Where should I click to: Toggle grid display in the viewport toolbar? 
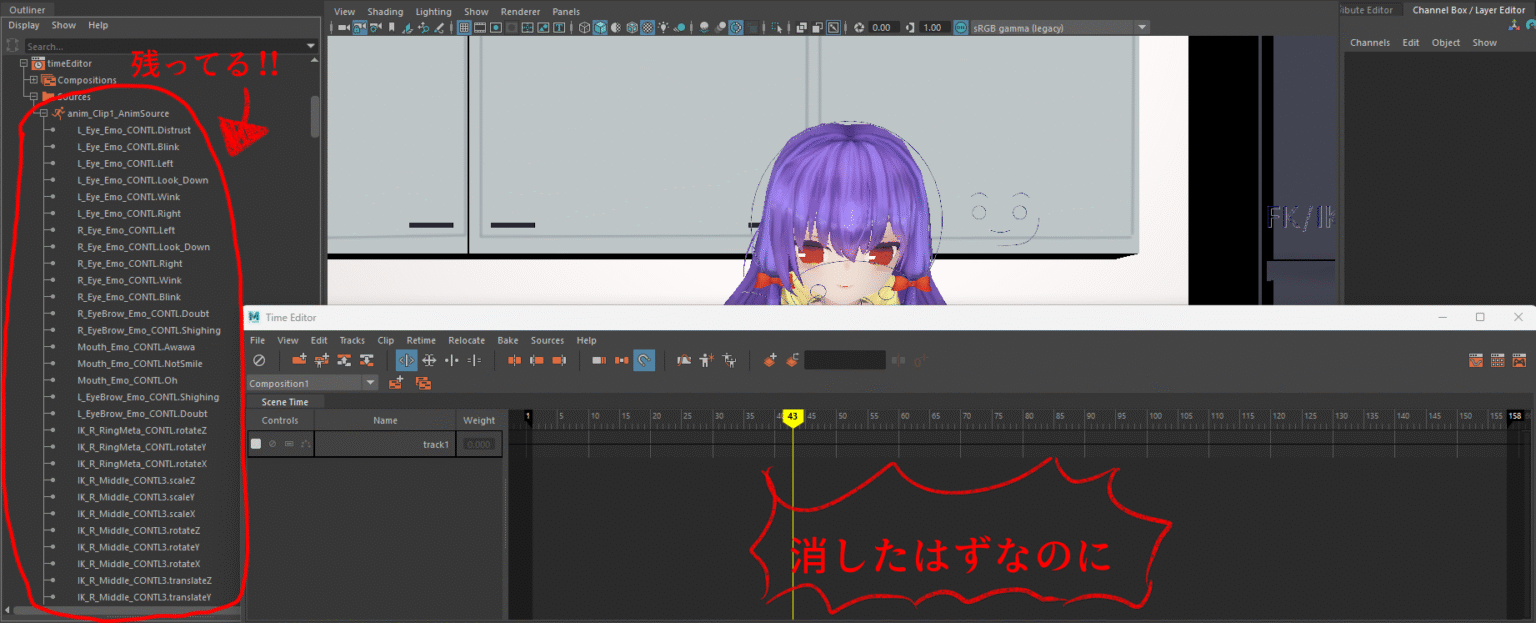(x=464, y=28)
